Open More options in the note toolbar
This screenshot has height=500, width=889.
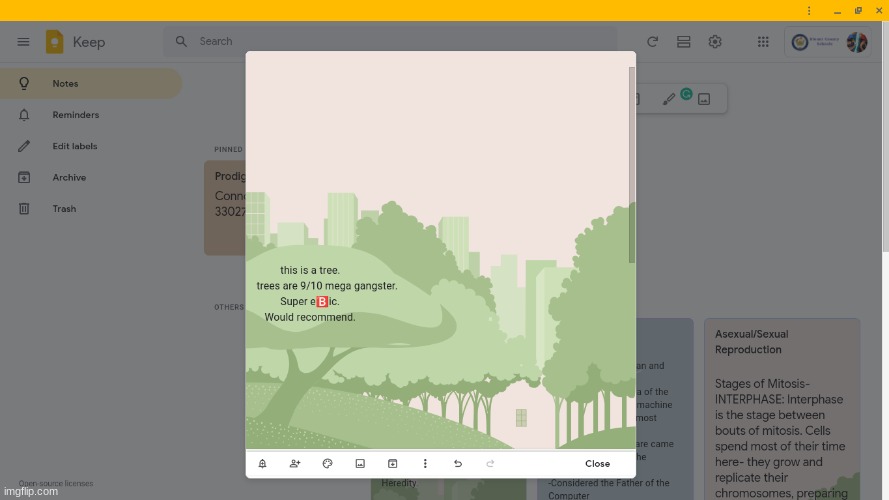pos(425,464)
